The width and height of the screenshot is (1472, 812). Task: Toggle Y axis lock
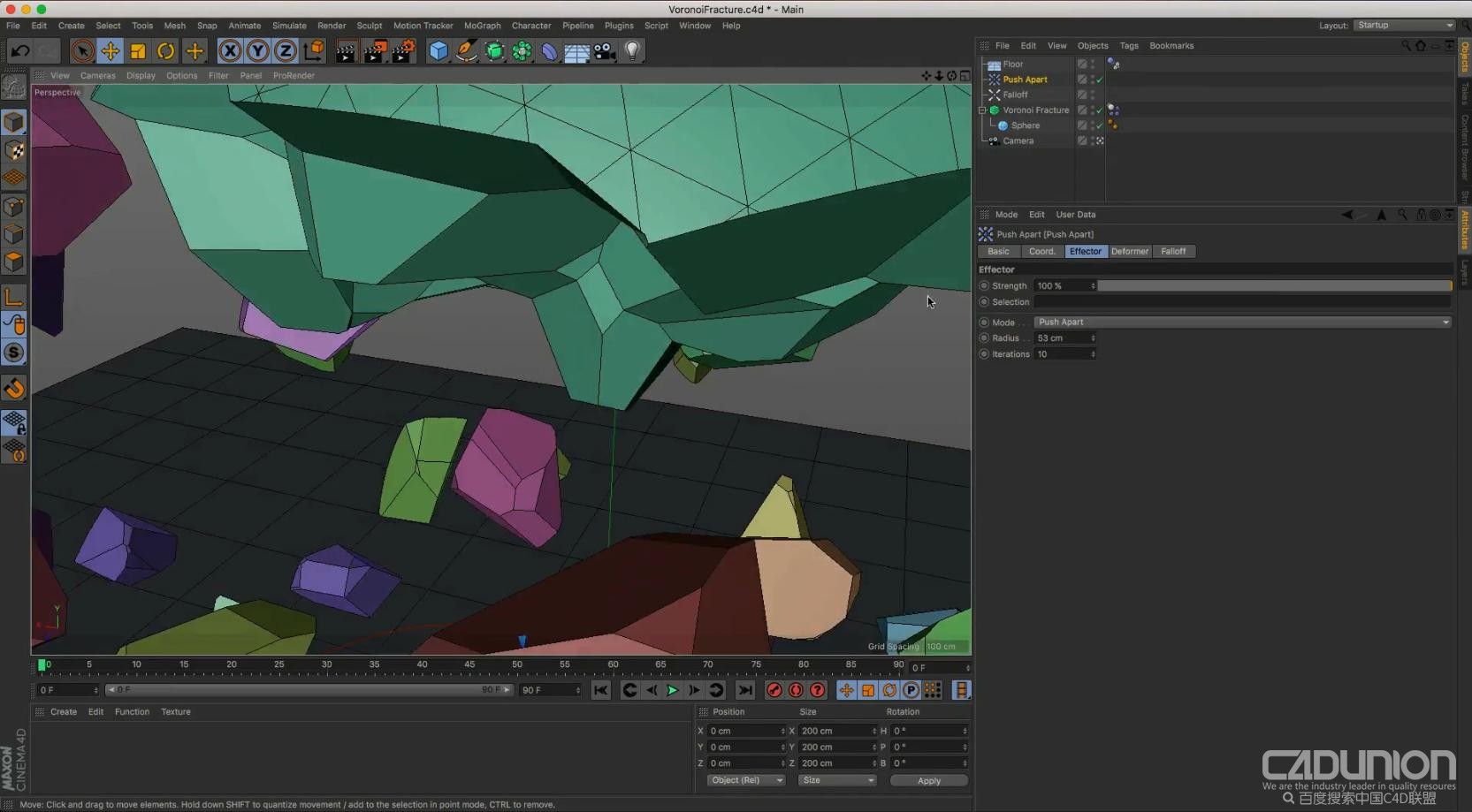(257, 51)
